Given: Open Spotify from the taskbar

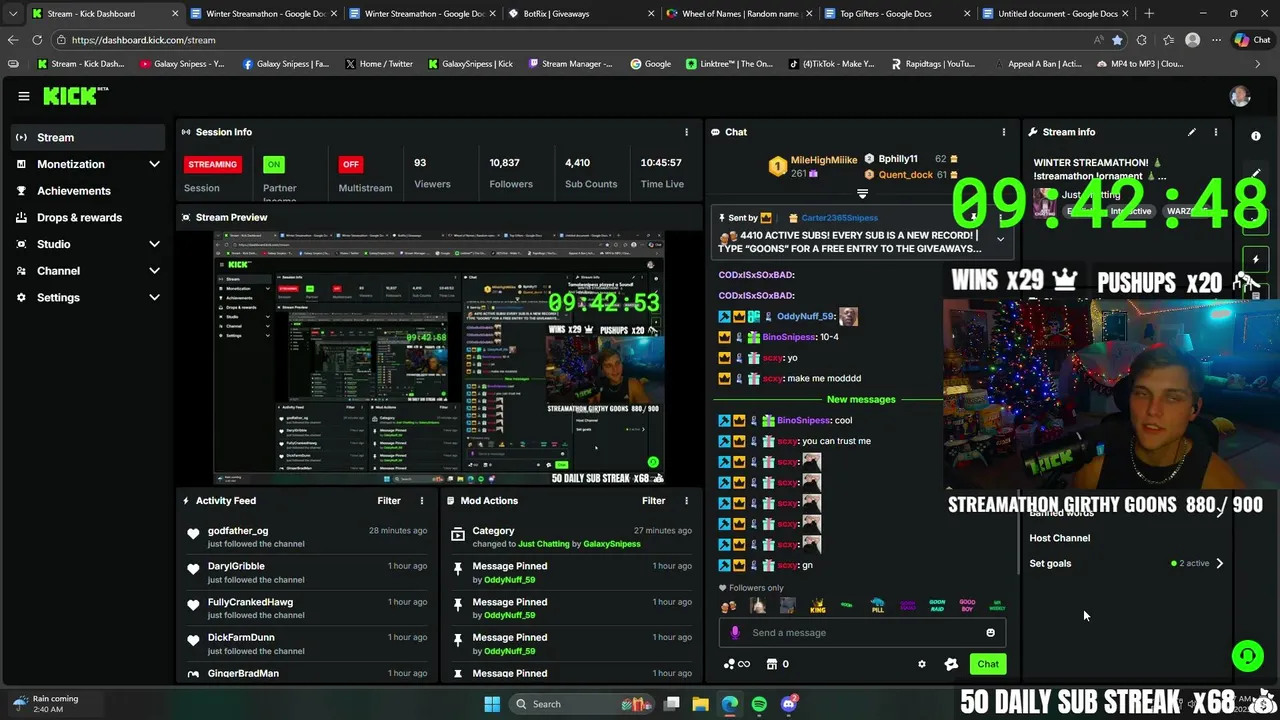Looking at the screenshot, I should (x=759, y=704).
